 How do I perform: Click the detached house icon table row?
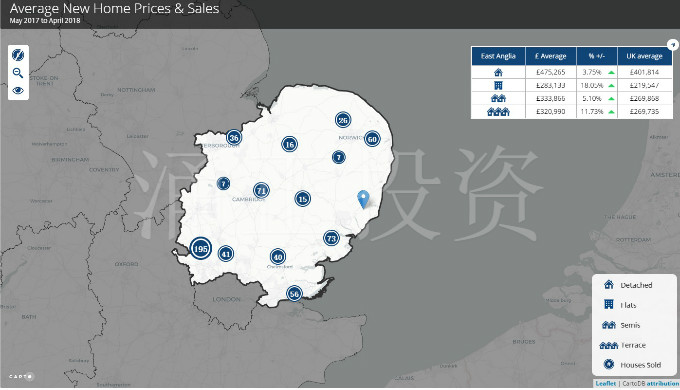pos(572,72)
